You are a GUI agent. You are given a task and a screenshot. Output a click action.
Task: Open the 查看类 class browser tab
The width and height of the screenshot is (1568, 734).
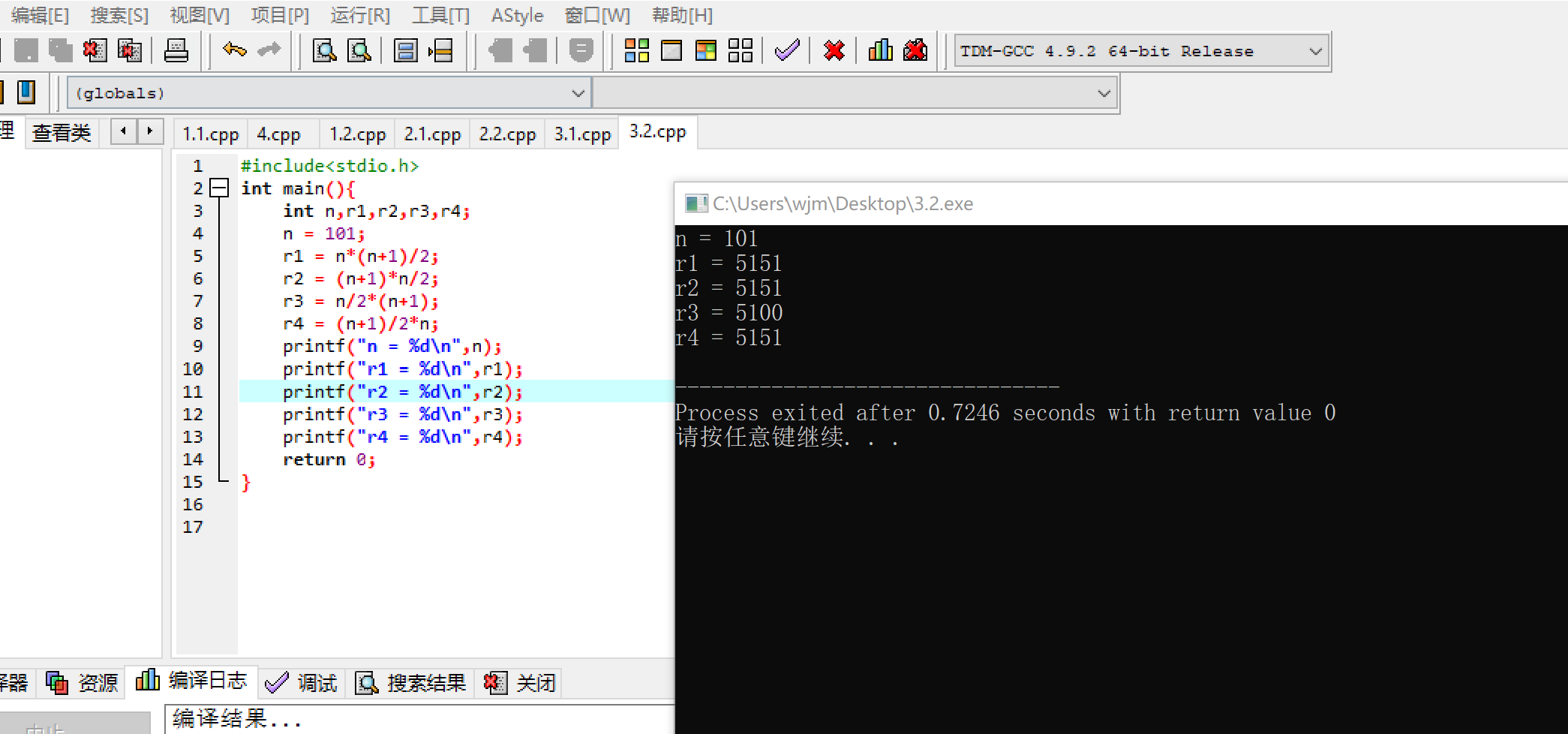pos(62,134)
